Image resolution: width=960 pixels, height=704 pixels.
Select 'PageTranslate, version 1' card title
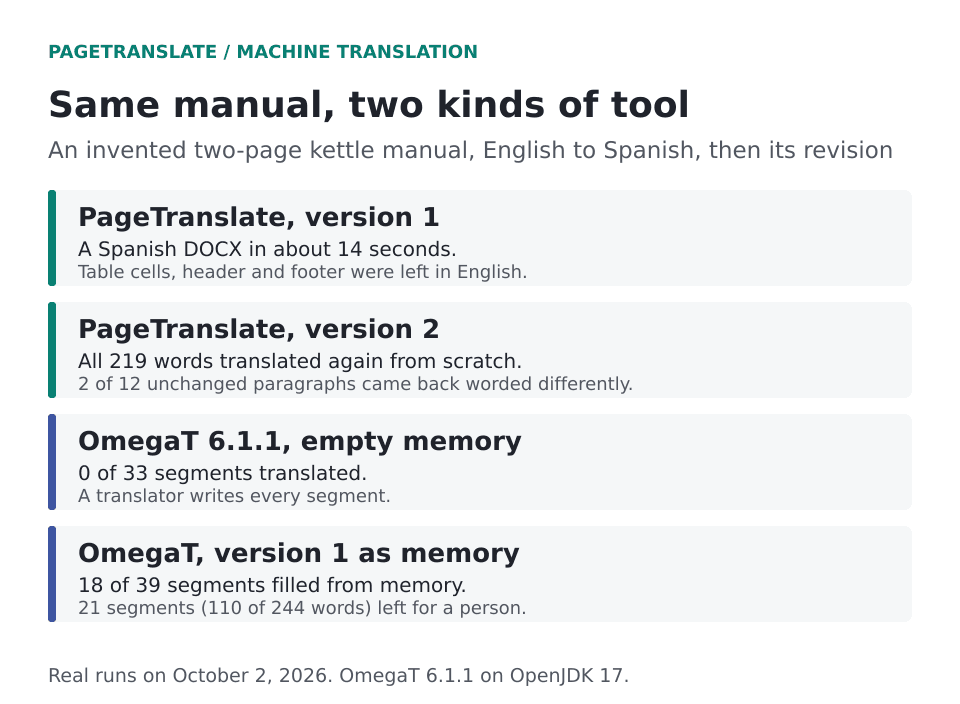coord(258,217)
